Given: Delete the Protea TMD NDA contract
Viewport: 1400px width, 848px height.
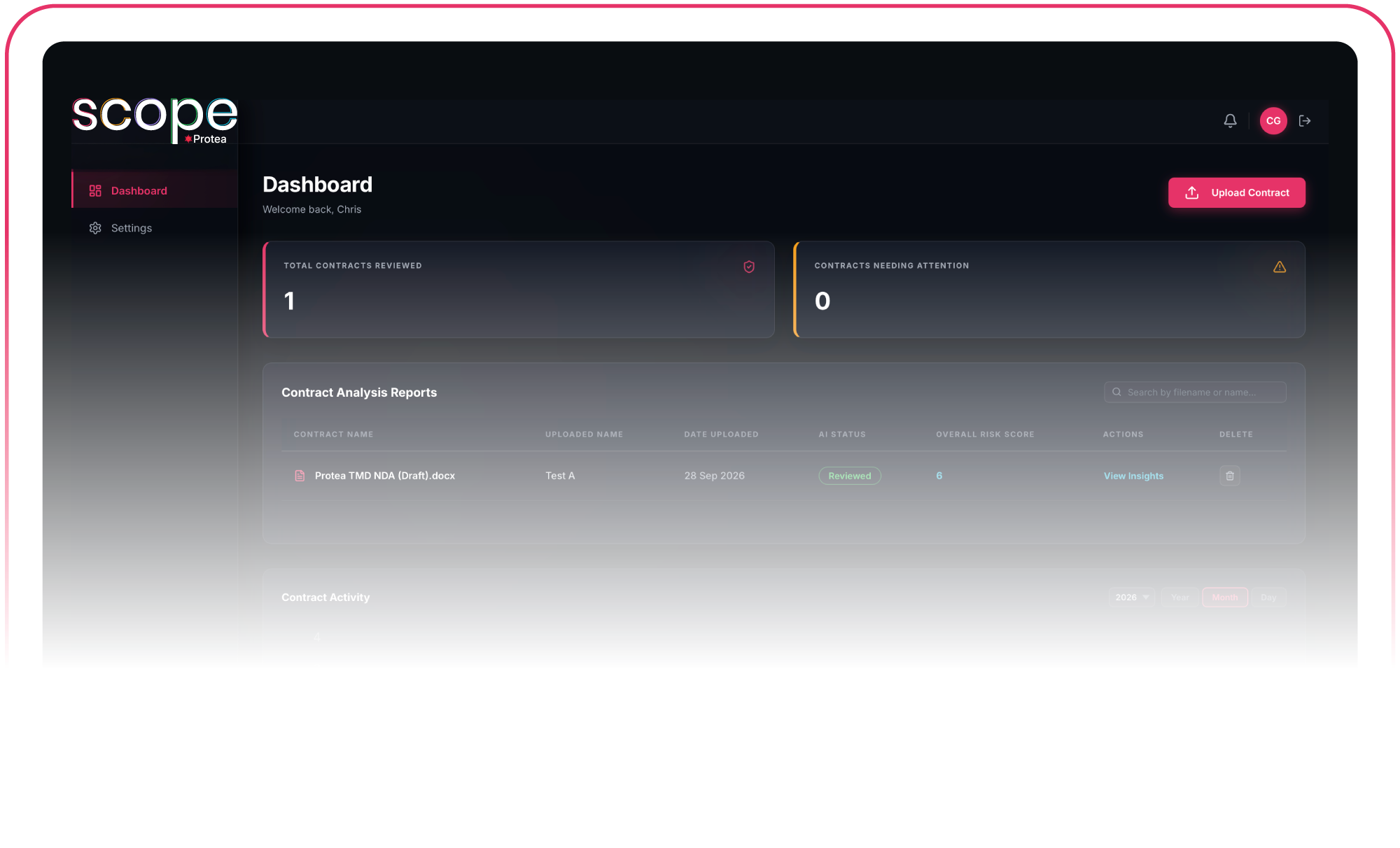Looking at the screenshot, I should 1230,476.
